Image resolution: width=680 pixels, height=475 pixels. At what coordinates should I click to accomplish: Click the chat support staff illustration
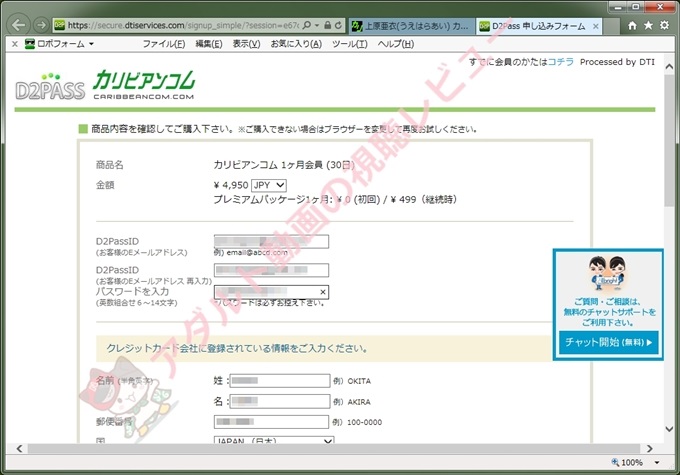click(608, 274)
